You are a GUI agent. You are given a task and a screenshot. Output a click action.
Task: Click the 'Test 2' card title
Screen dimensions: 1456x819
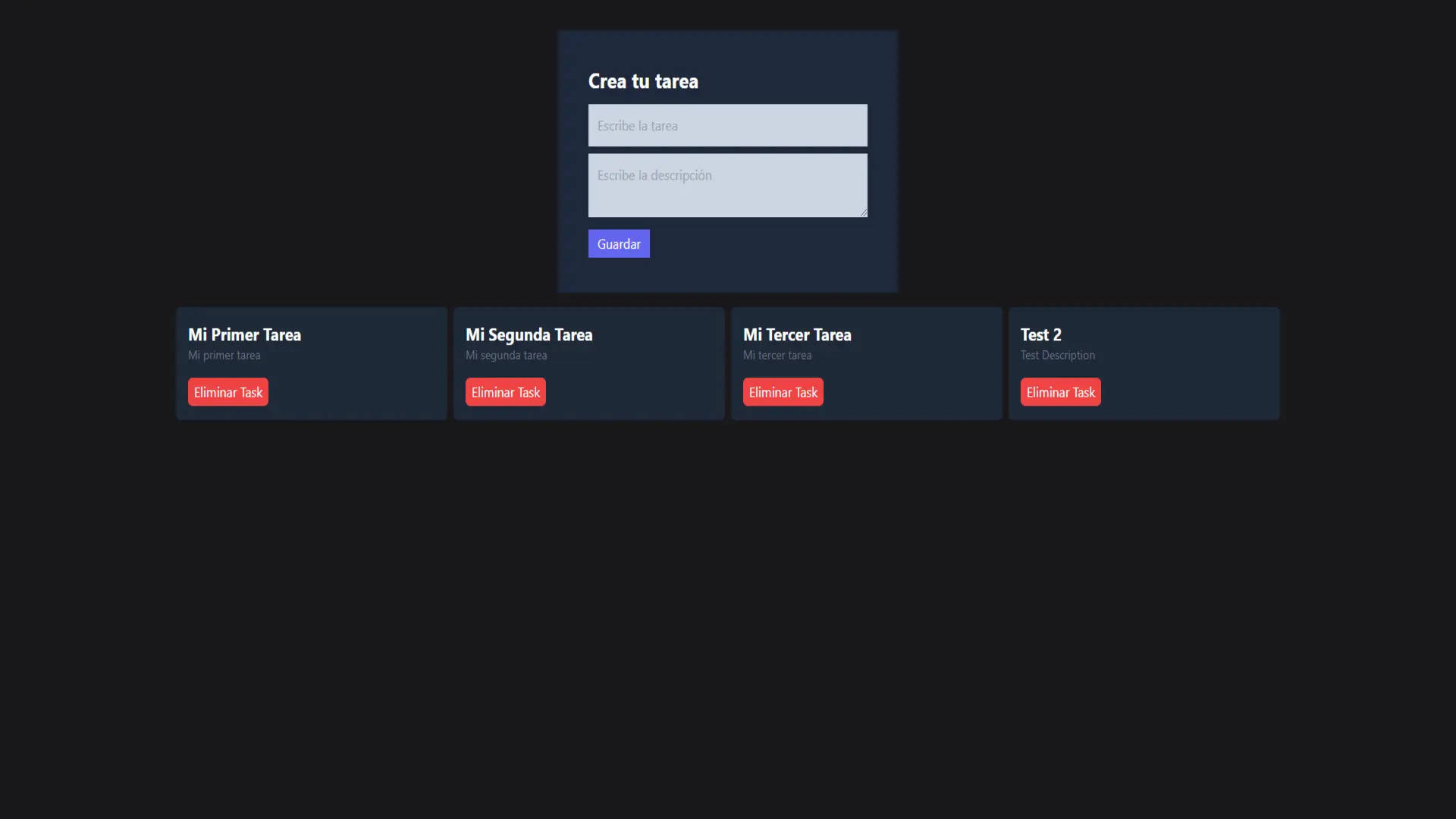coord(1040,334)
